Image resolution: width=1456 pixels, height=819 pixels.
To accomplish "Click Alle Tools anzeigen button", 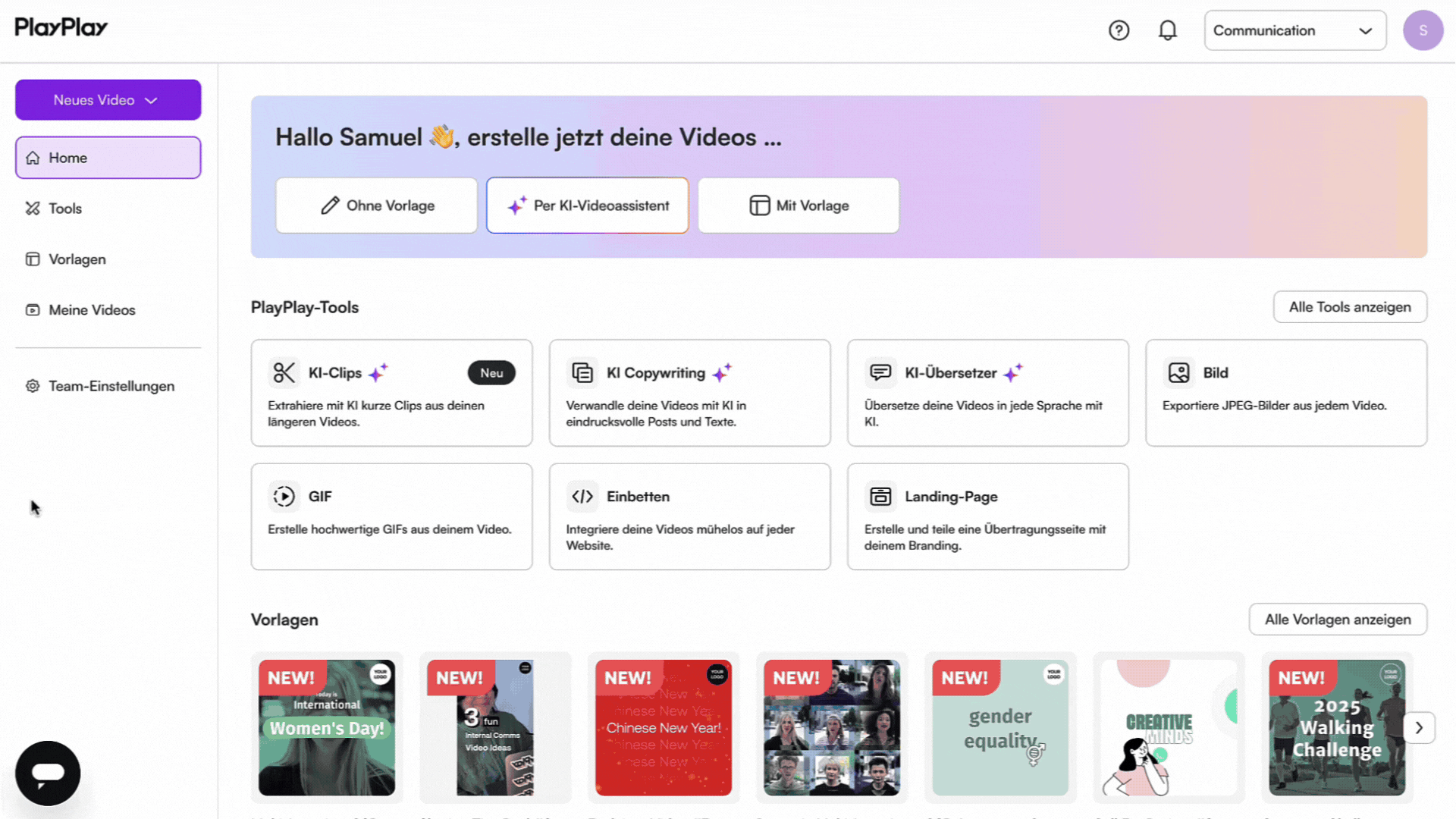I will pyautogui.click(x=1350, y=307).
